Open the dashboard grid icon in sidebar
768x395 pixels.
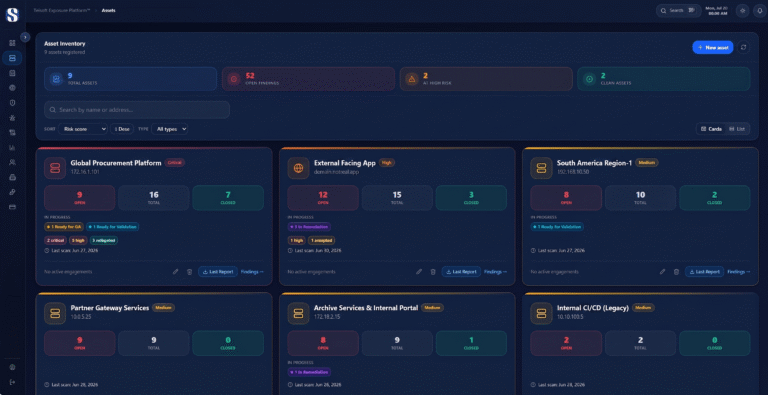pyautogui.click(x=12, y=43)
